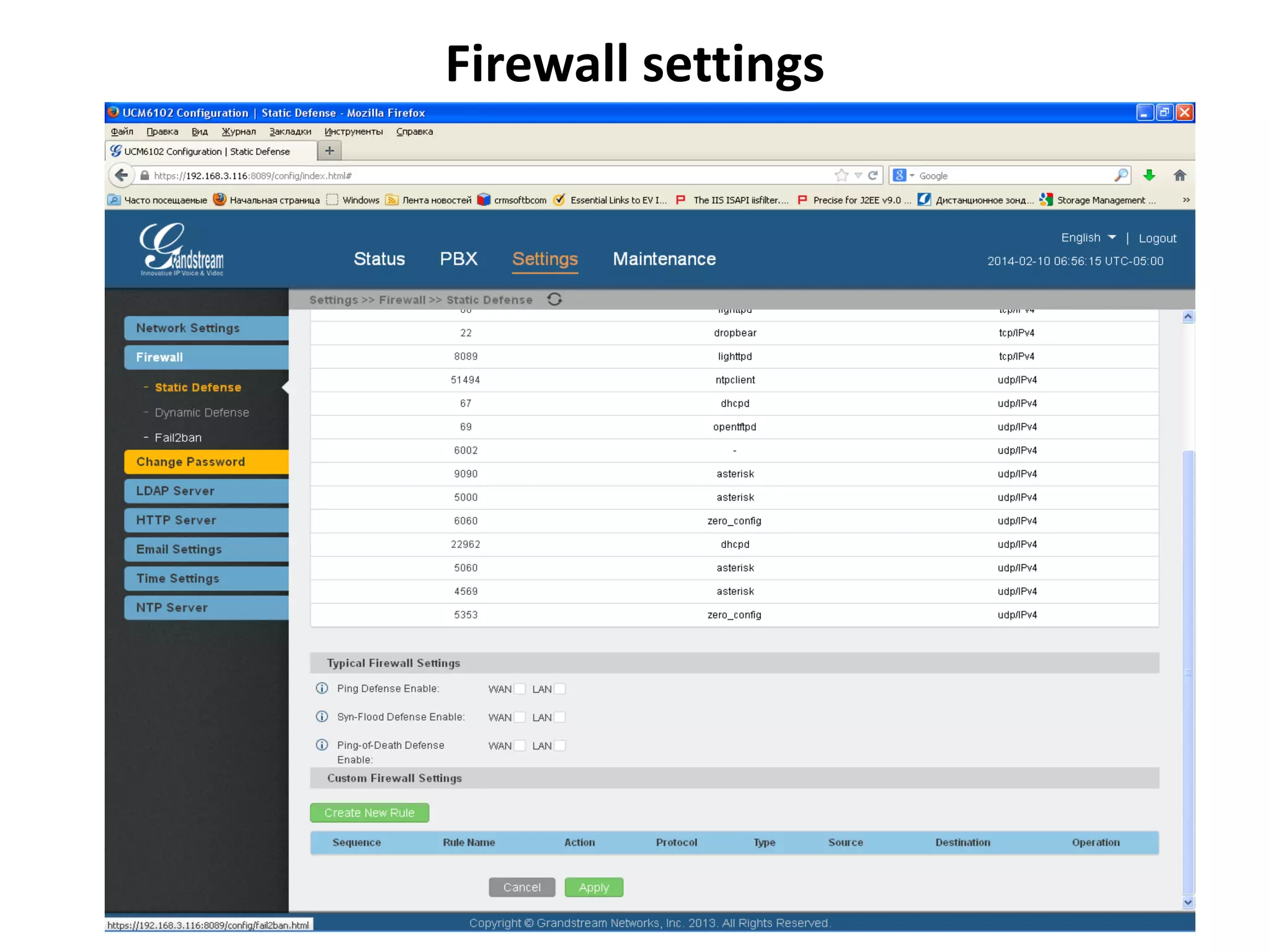Open the English language dropdown
The width and height of the screenshot is (1270, 952).
click(x=1088, y=237)
